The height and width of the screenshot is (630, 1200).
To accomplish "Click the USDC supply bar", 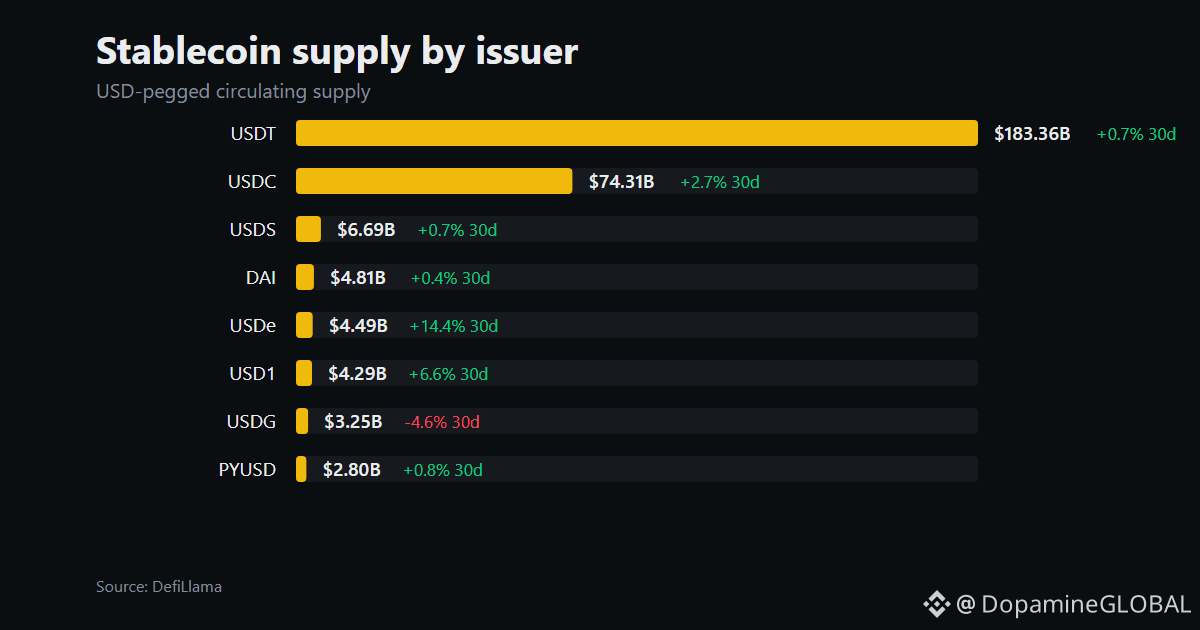I will [434, 181].
